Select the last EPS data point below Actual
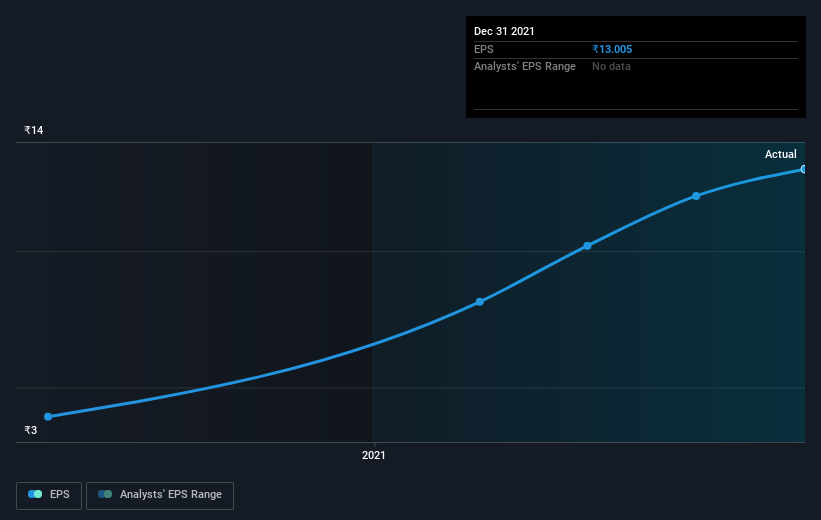821x520 pixels. pyautogui.click(x=803, y=169)
